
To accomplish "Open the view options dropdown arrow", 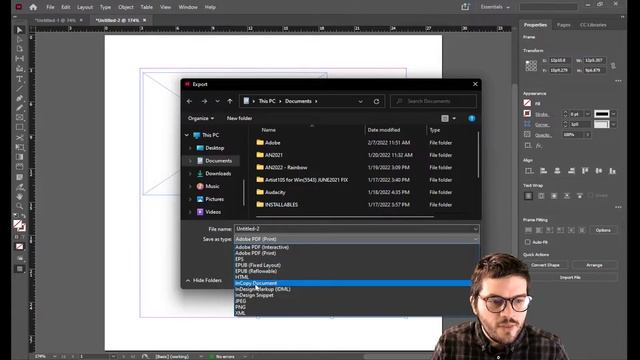I will click(x=454, y=118).
